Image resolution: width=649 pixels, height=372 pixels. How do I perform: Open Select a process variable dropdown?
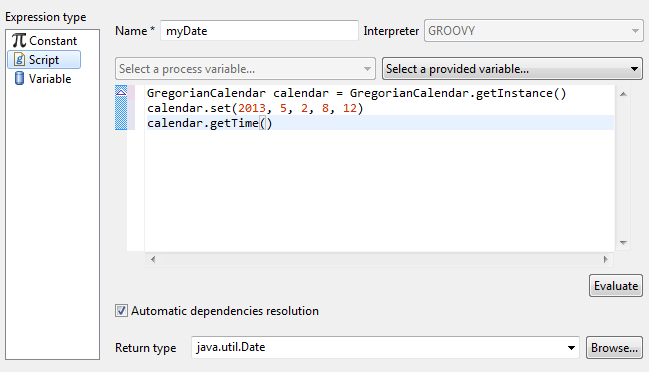click(245, 69)
